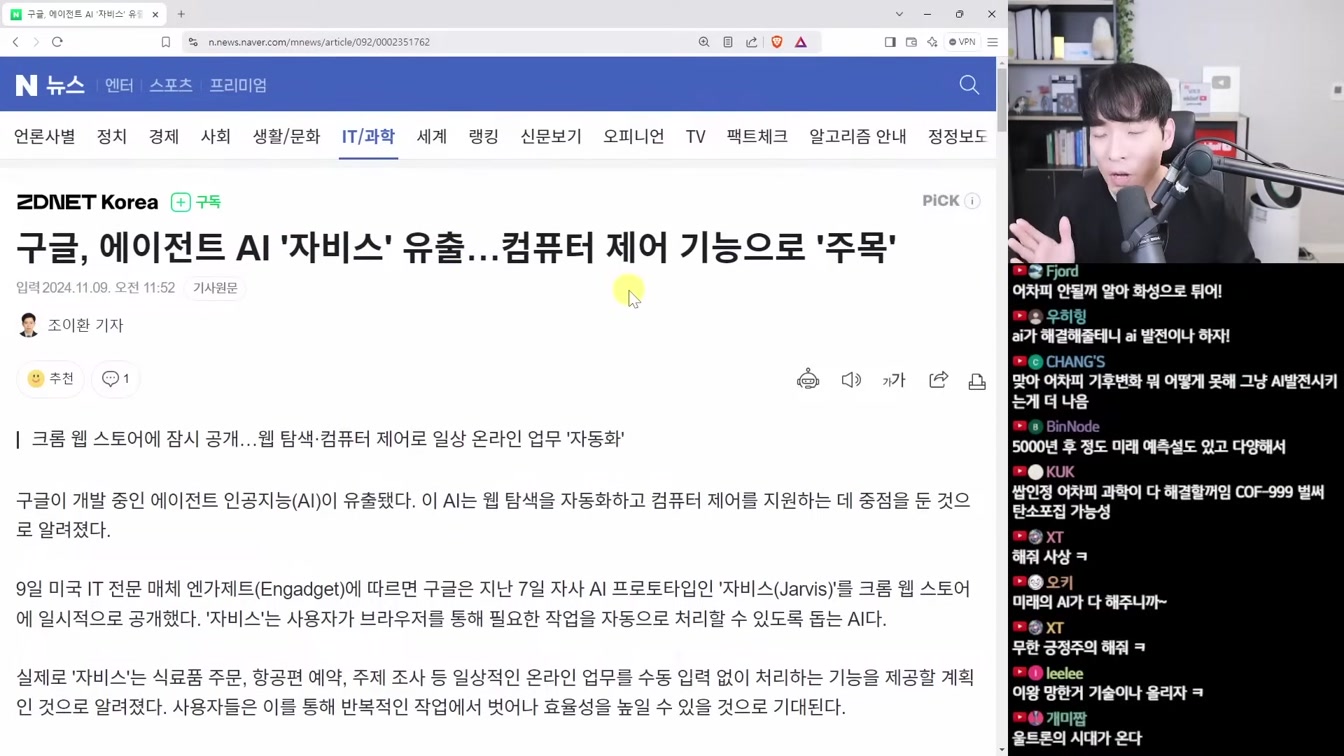The image size is (1344, 756).
Task: Select the 세계 menu item
Action: (432, 136)
